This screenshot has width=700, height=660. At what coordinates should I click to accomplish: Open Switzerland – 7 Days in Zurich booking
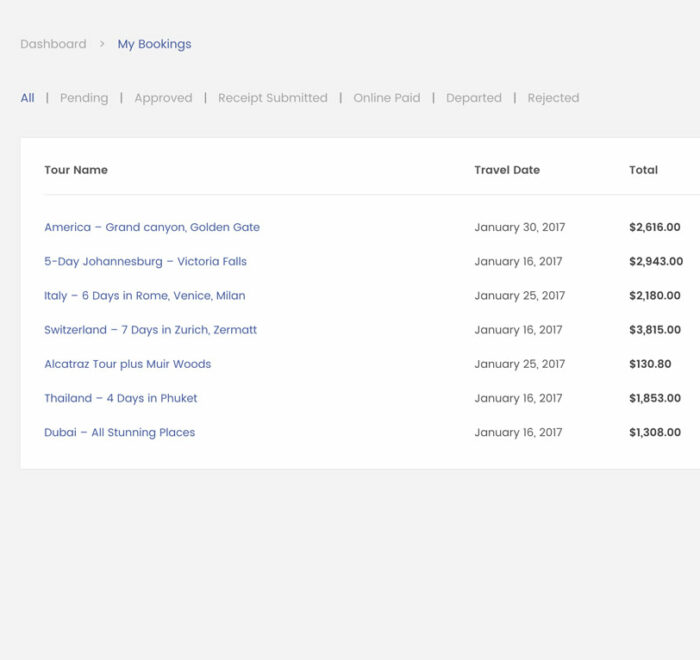click(150, 330)
